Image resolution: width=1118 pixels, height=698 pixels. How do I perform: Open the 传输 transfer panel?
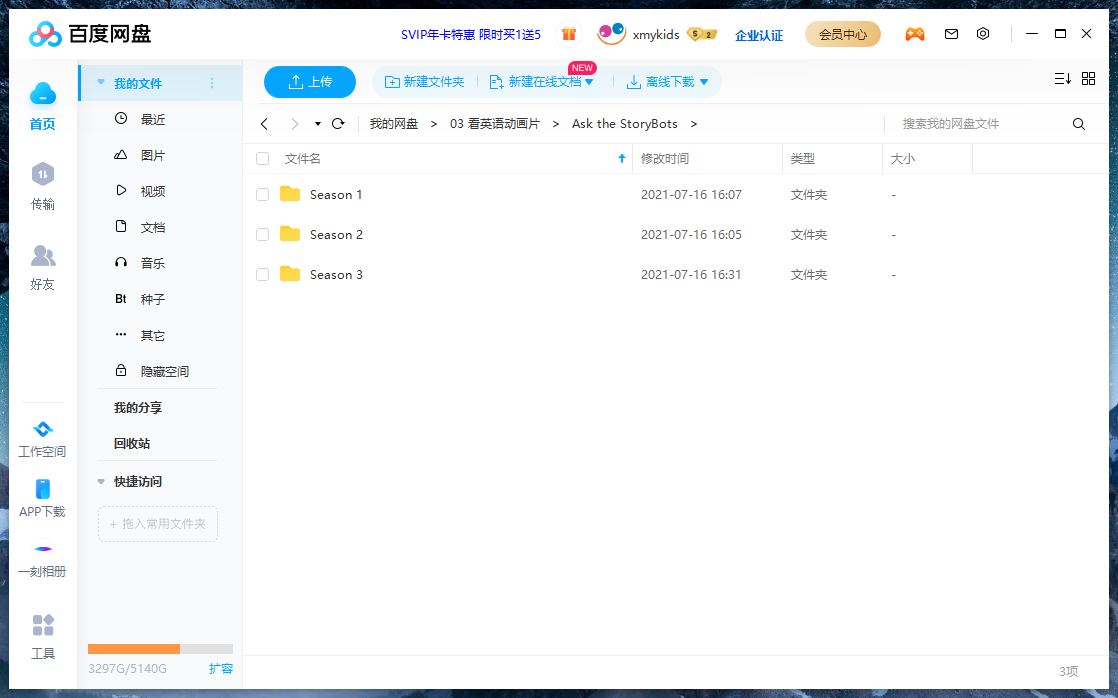click(x=43, y=174)
